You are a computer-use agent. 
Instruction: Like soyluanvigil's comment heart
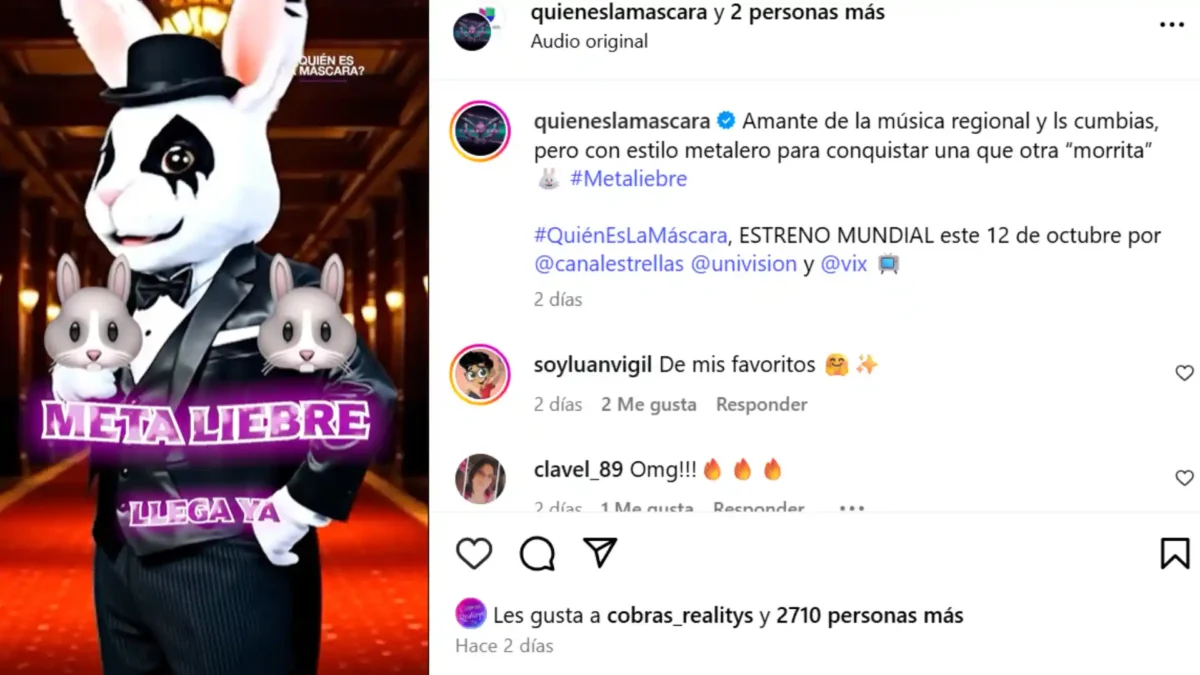(x=1184, y=373)
